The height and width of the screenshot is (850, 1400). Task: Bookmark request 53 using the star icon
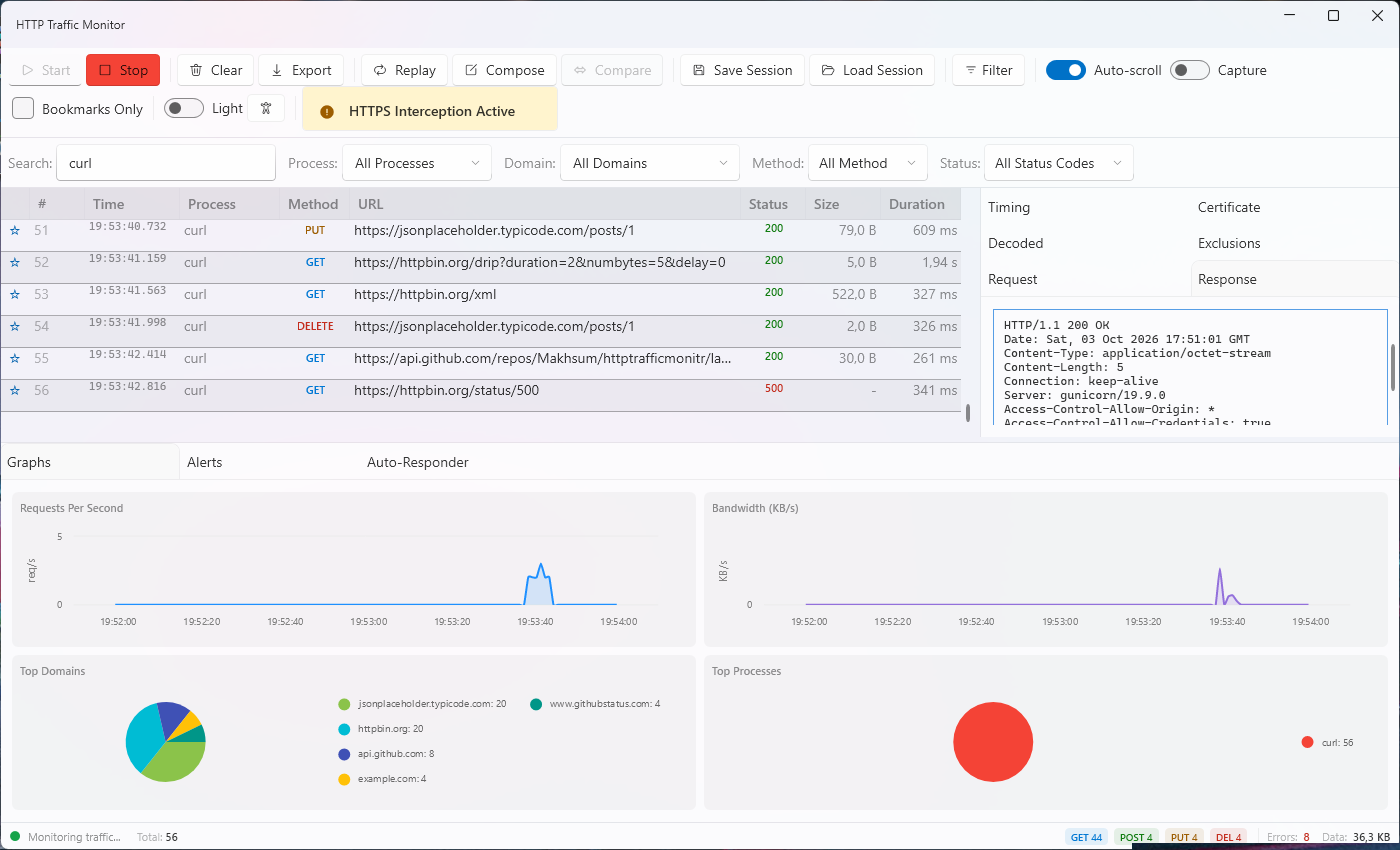click(x=15, y=294)
